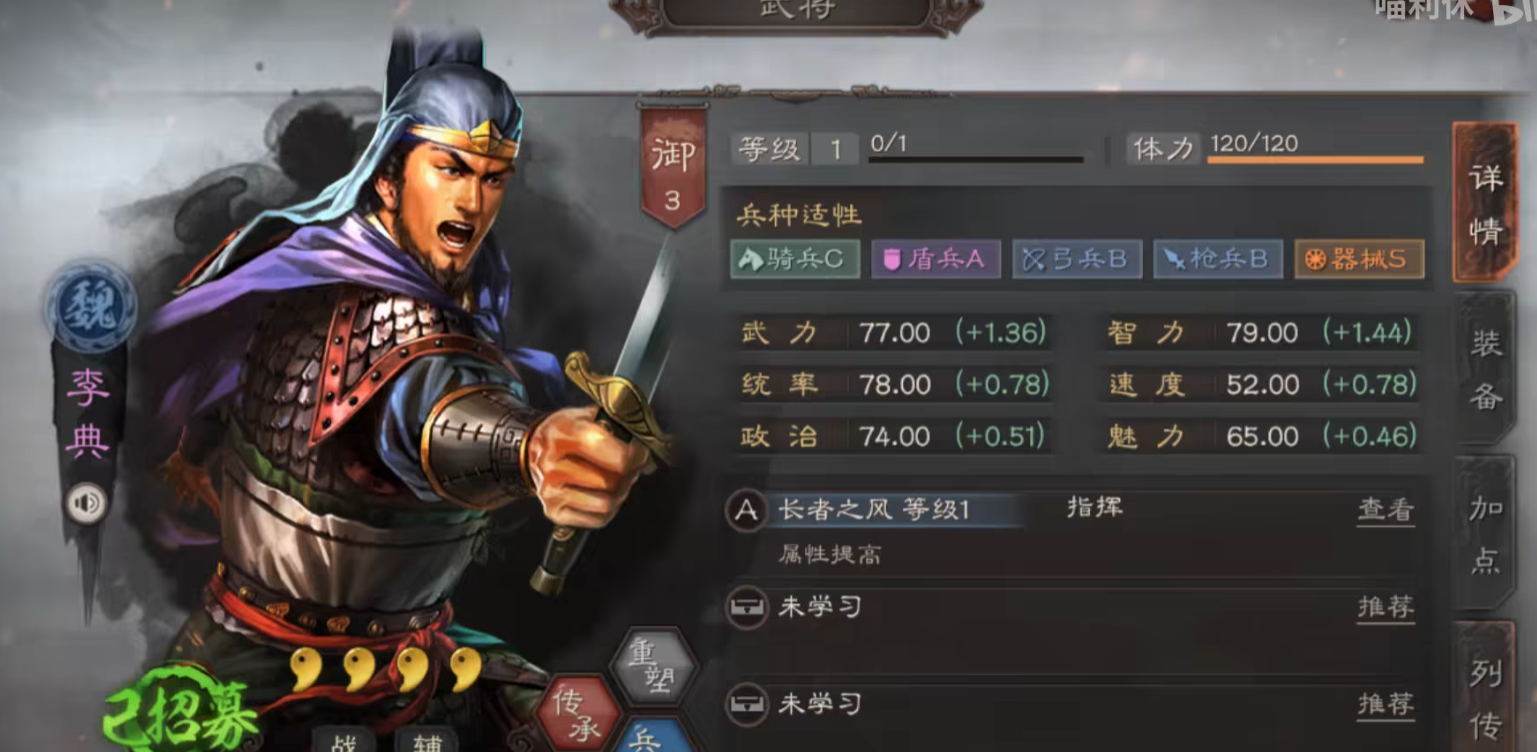Select the 器械S troop aptitude tag

click(1359, 259)
